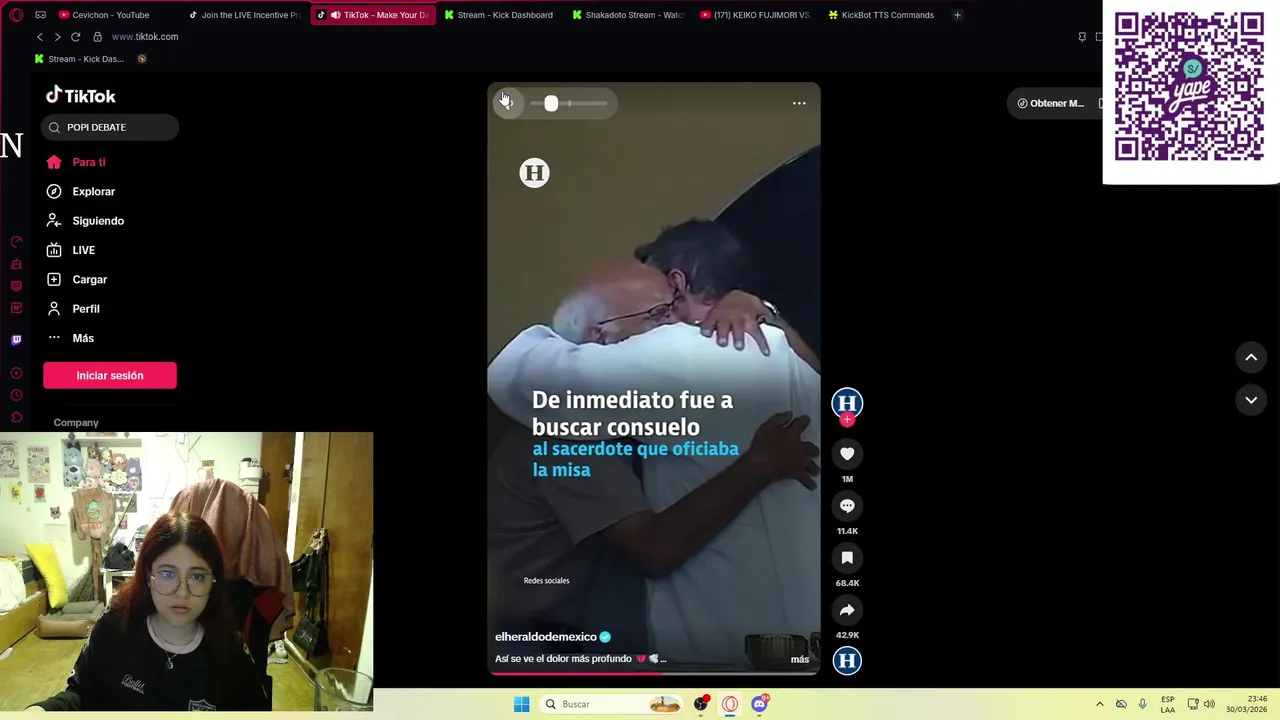
Task: Switch to 'Stream - Kick Dashboard' tab
Action: (x=499, y=15)
